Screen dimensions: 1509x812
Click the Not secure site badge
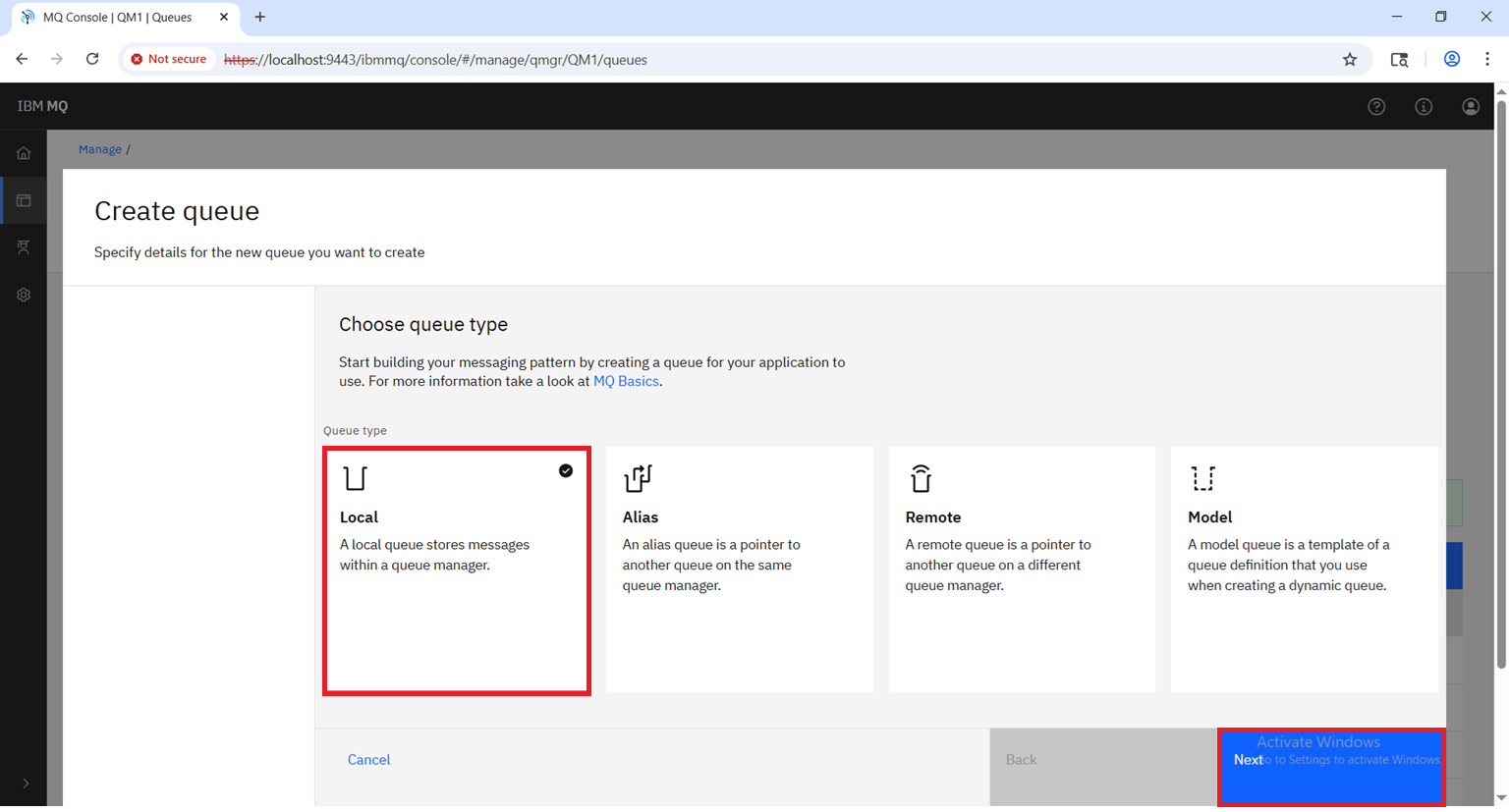[x=169, y=59]
